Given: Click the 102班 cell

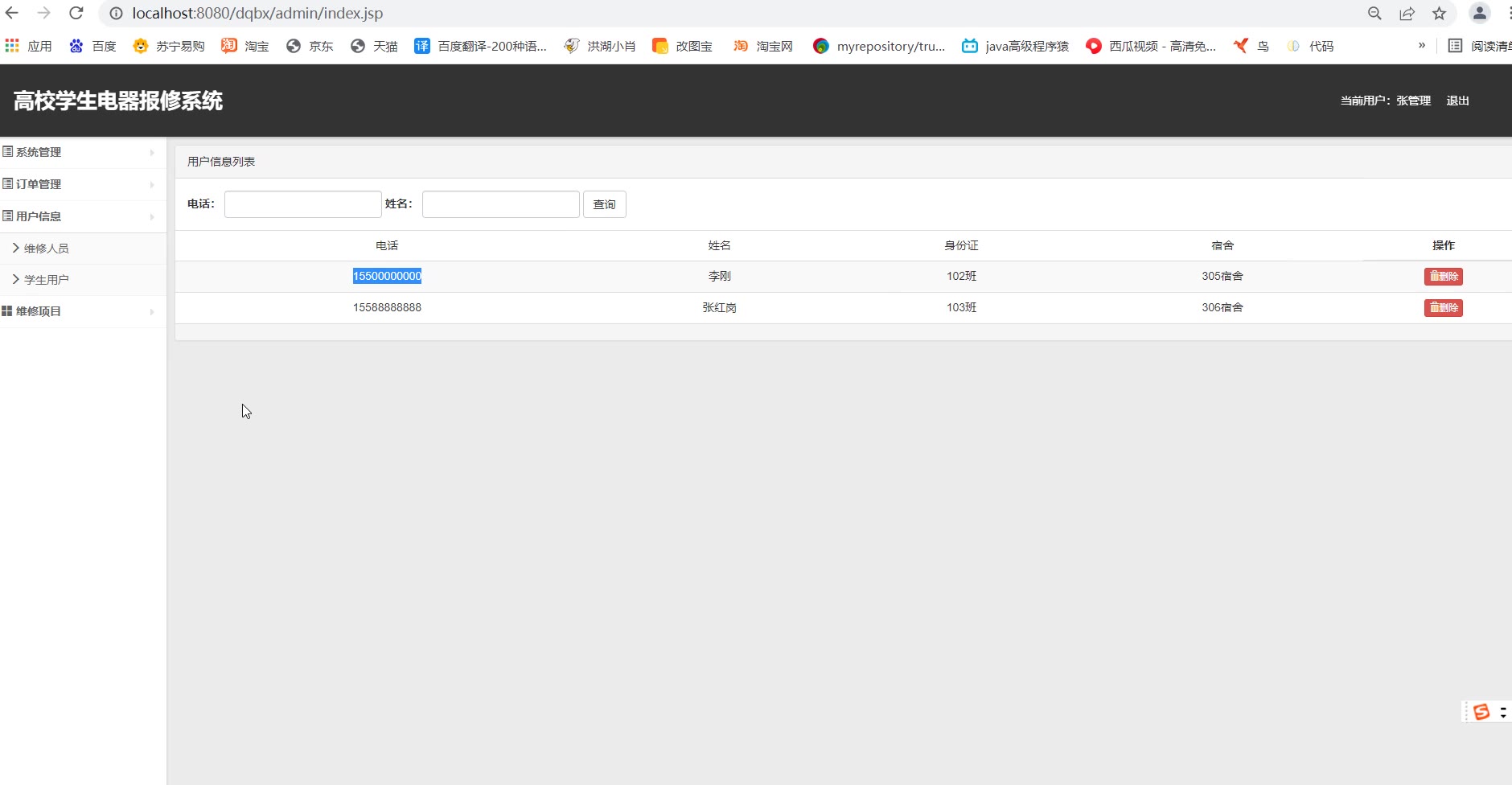Looking at the screenshot, I should click(961, 276).
